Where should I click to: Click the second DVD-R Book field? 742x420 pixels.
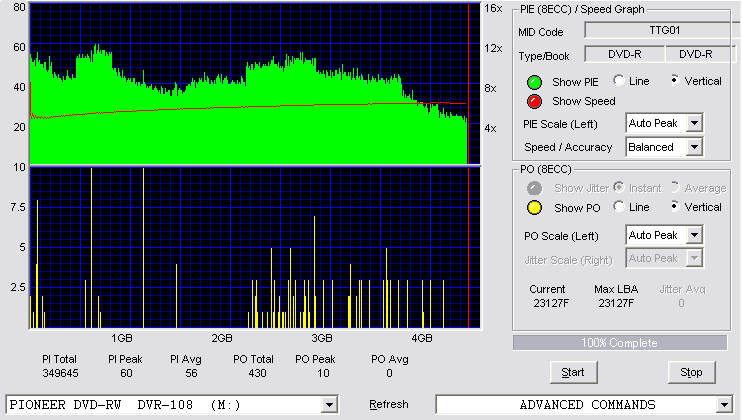[700, 54]
